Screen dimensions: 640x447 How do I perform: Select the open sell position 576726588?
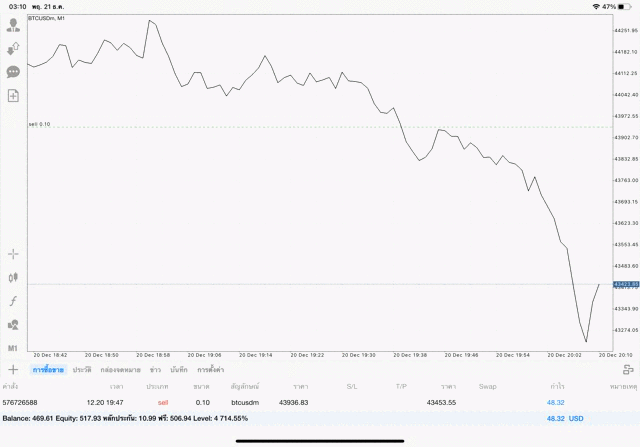pos(300,402)
